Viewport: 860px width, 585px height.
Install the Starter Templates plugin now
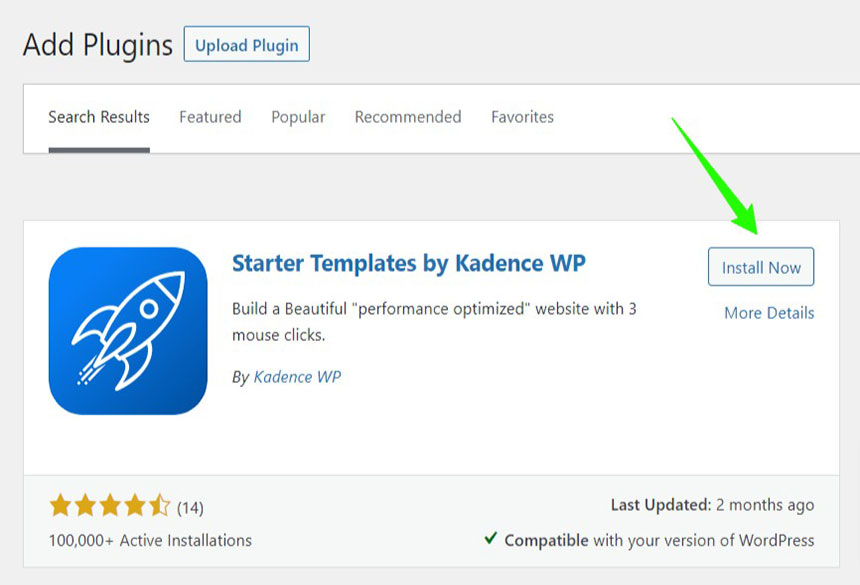point(761,267)
